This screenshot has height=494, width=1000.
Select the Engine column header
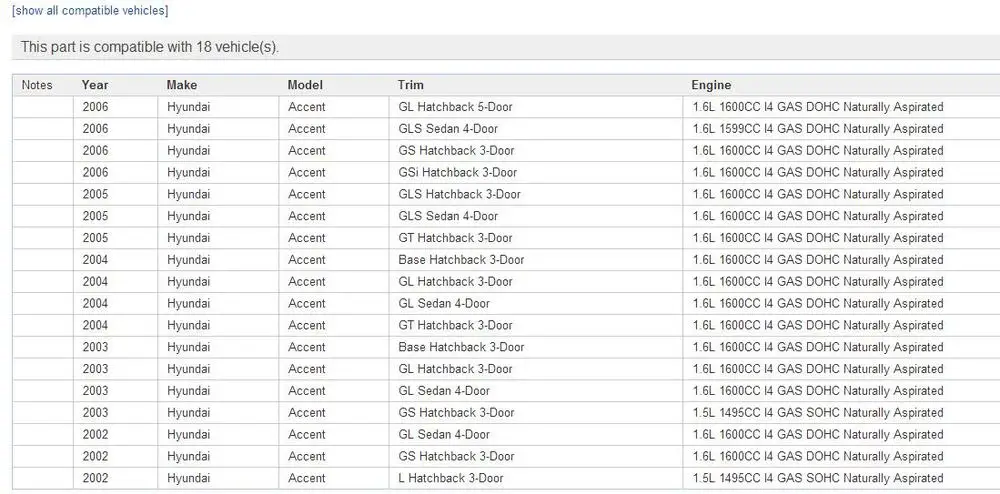(711, 85)
